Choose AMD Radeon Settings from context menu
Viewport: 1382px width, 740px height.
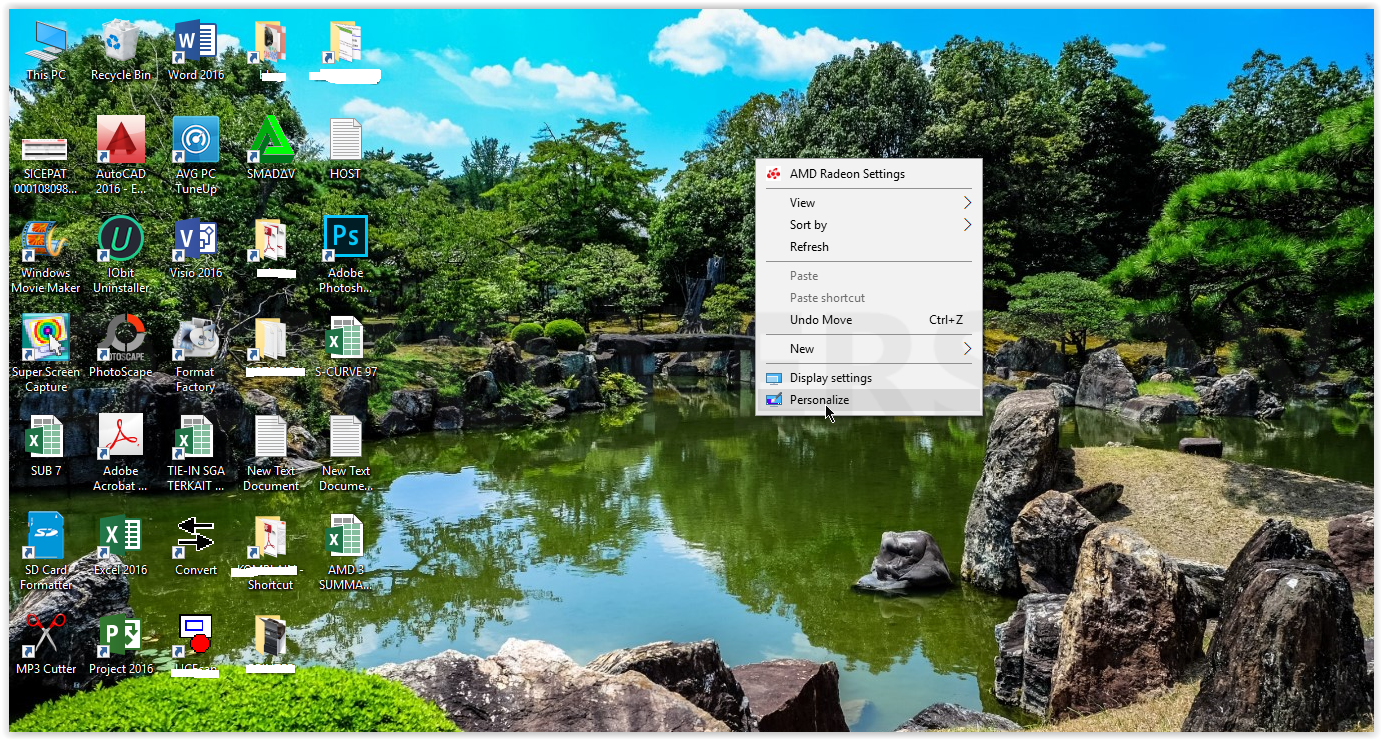click(x=868, y=174)
